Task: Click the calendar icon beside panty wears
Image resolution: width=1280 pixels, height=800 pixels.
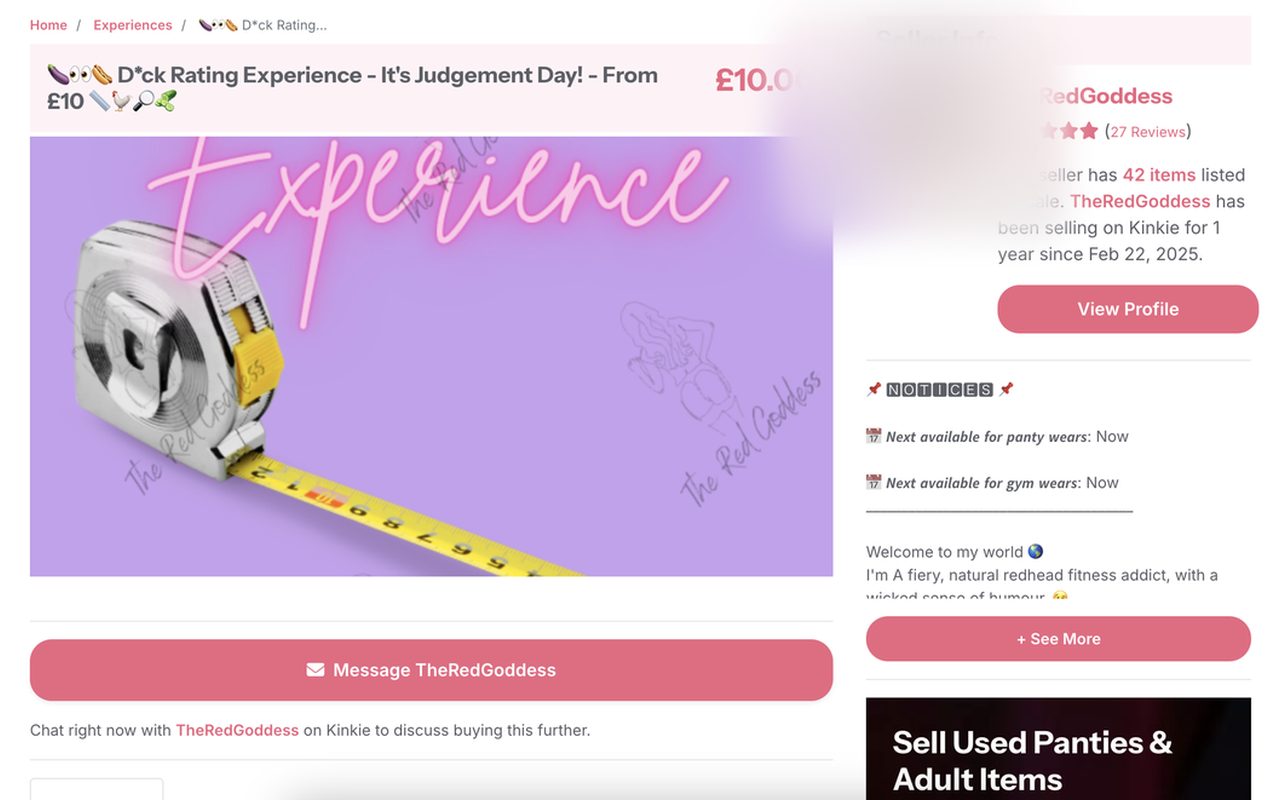Action: coord(874,436)
